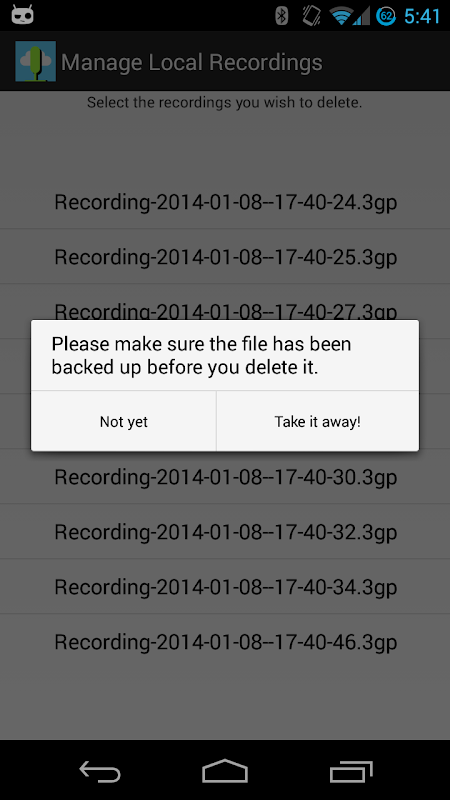
Task: Tap the Android home navigation button
Action: coord(225,770)
